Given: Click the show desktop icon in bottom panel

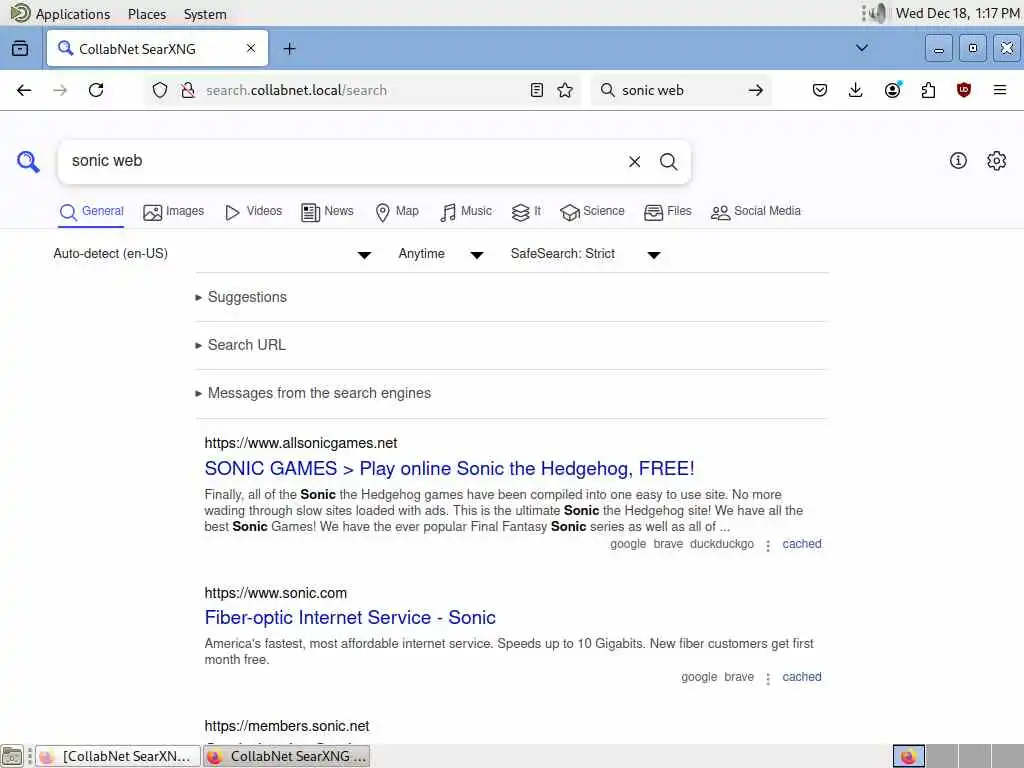Looking at the screenshot, I should pos(12,756).
